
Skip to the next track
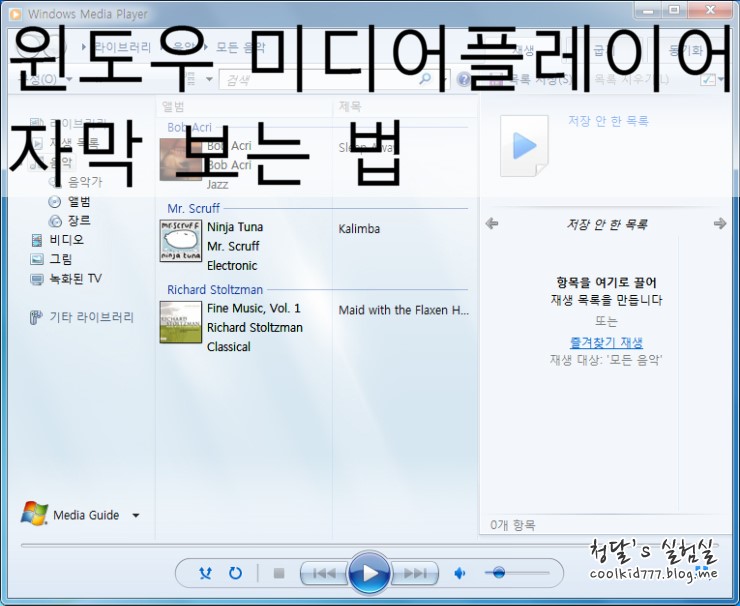point(414,573)
